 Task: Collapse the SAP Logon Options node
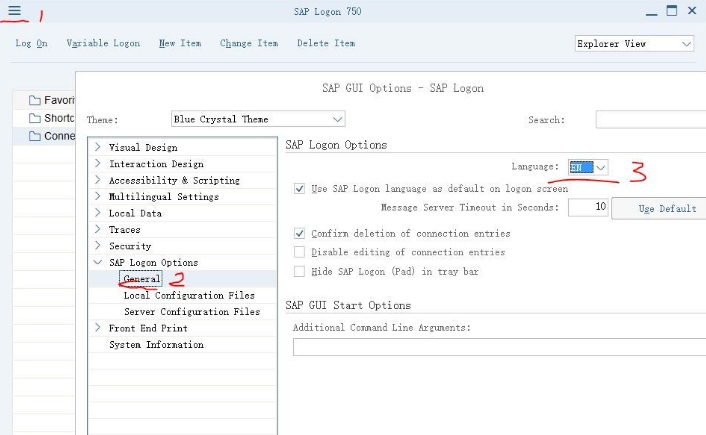point(98,262)
